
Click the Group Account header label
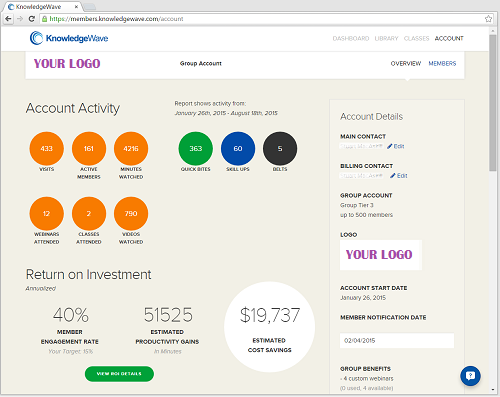point(201,63)
